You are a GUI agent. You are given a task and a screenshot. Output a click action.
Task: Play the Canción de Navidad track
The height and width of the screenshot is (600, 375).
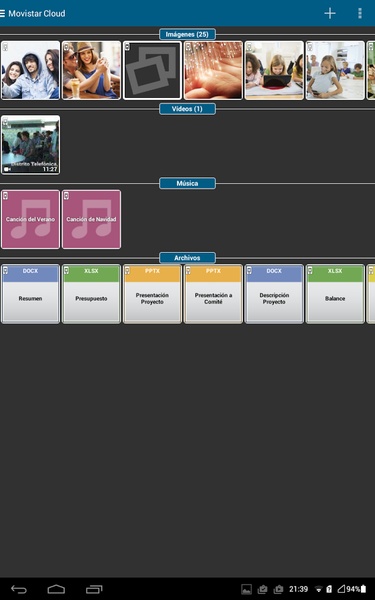91,219
